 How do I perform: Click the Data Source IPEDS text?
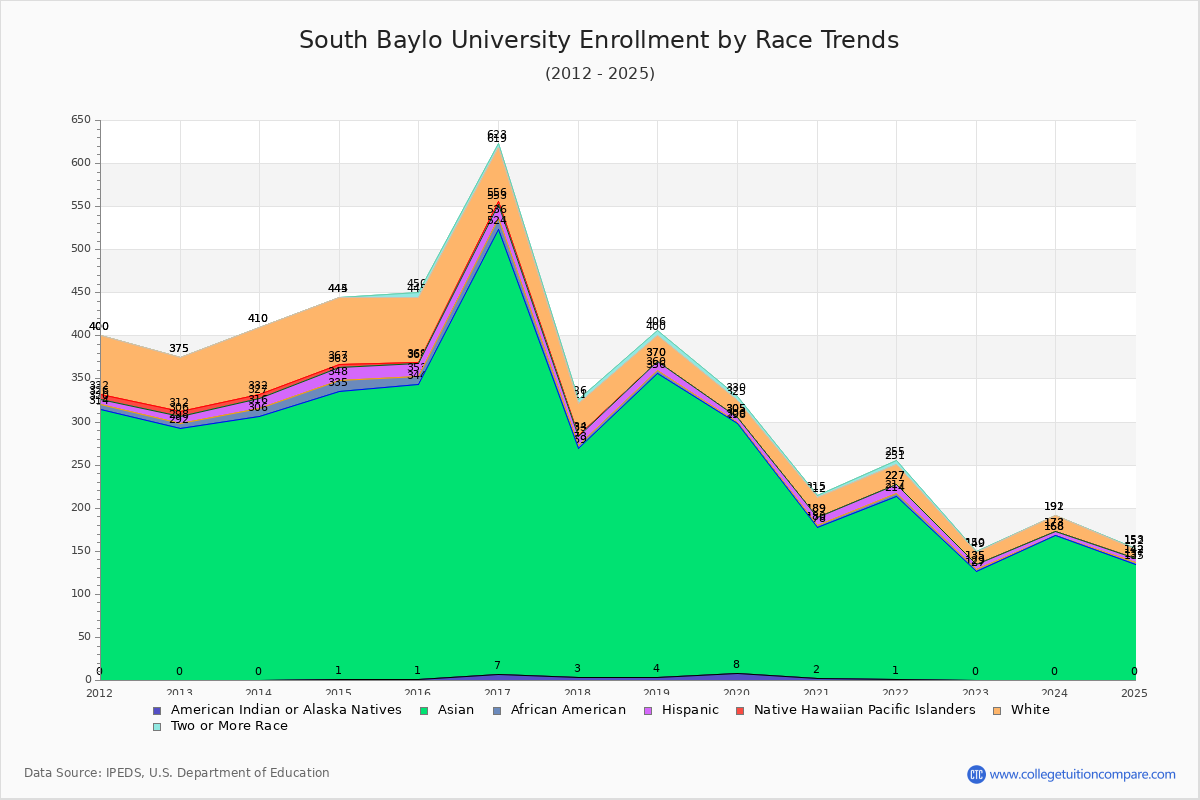click(177, 773)
